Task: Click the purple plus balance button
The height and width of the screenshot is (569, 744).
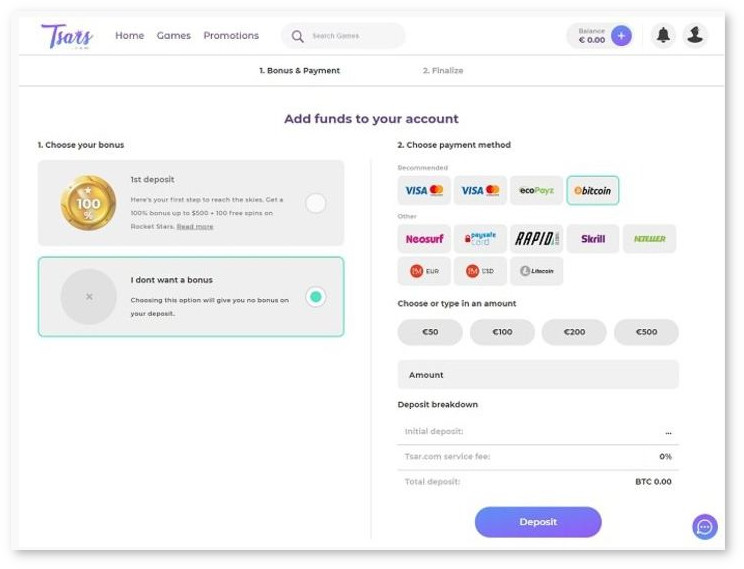Action: 621,36
